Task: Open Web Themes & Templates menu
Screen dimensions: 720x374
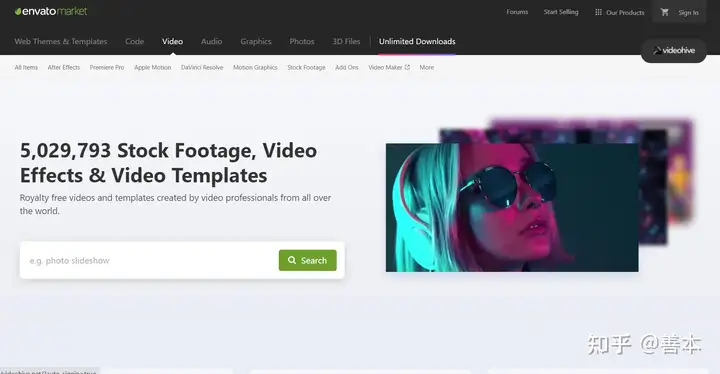Action: 61,41
